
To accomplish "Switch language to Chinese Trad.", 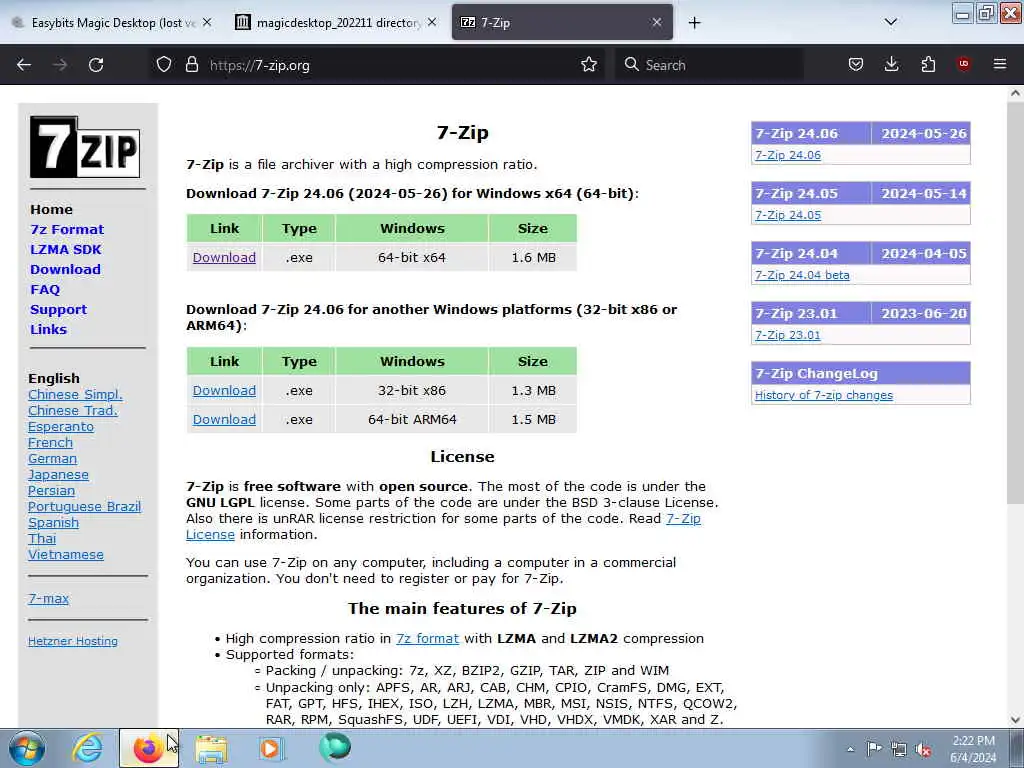I will click(72, 410).
